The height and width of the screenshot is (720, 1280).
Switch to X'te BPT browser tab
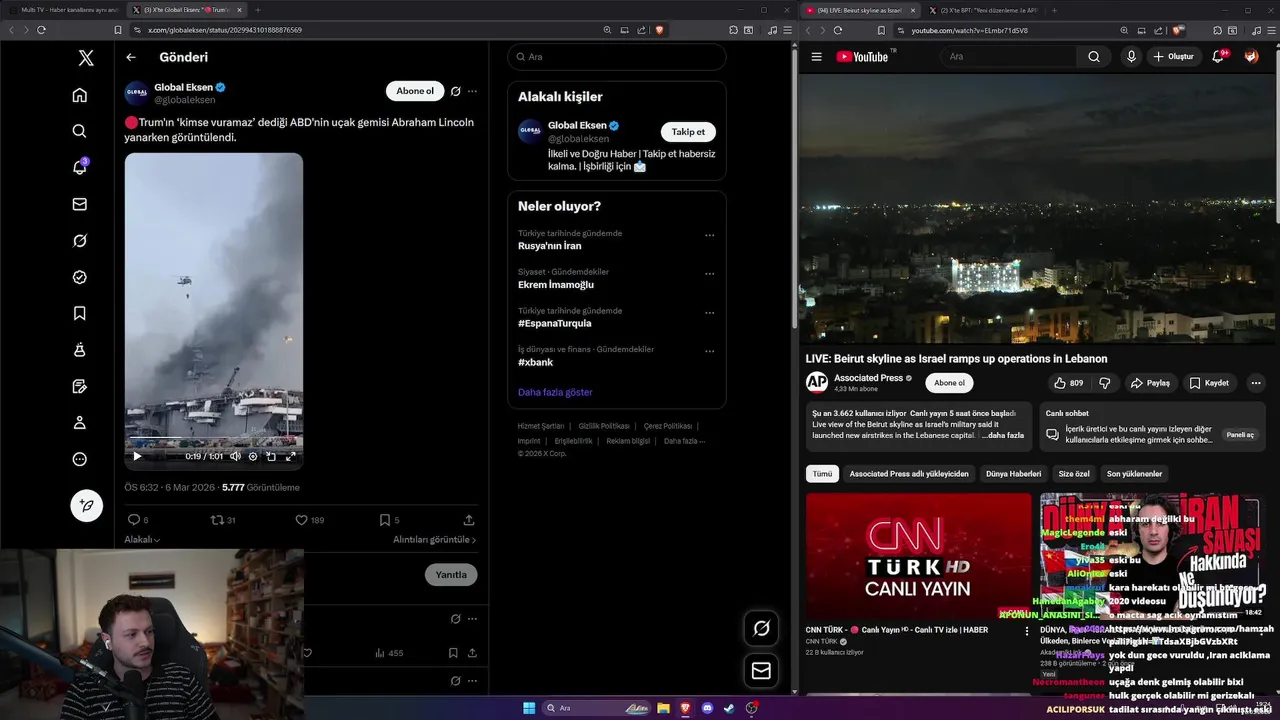point(983,10)
